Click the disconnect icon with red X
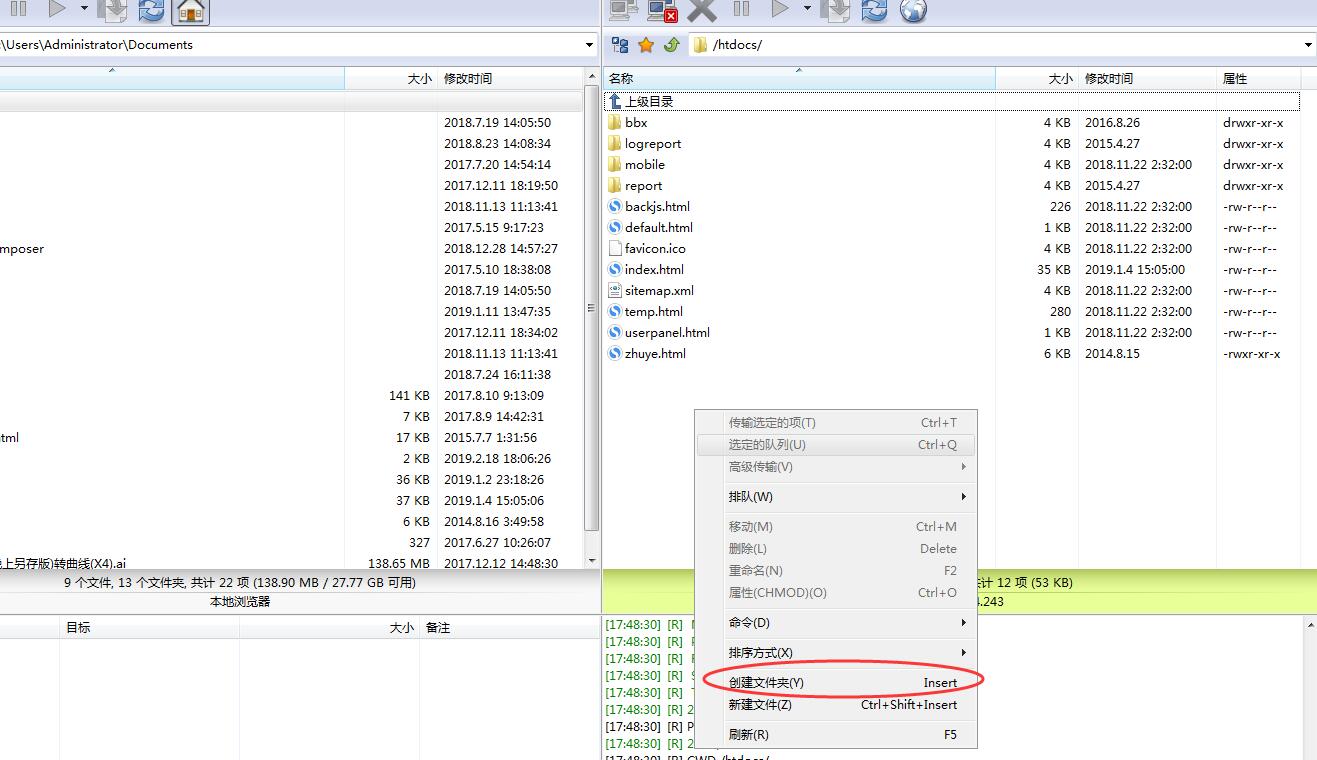The height and width of the screenshot is (760, 1317). click(x=662, y=10)
